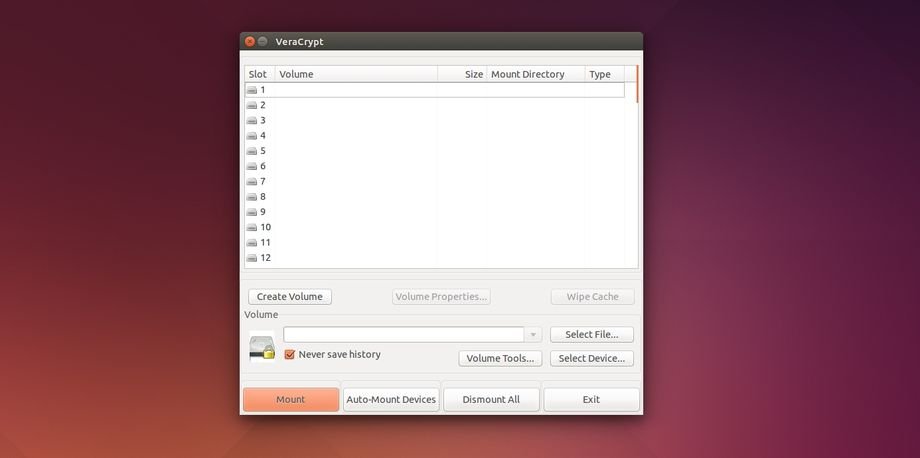
Task: Open the Volume Tools menu button
Action: pos(500,358)
